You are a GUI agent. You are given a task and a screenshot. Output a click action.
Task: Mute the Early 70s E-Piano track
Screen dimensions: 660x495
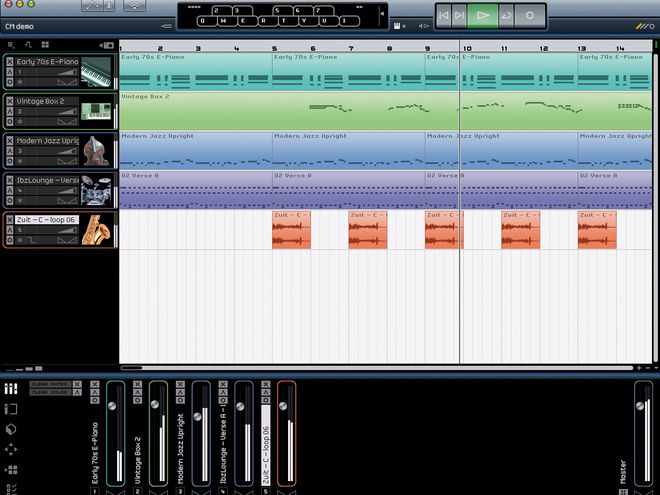[x=10, y=61]
